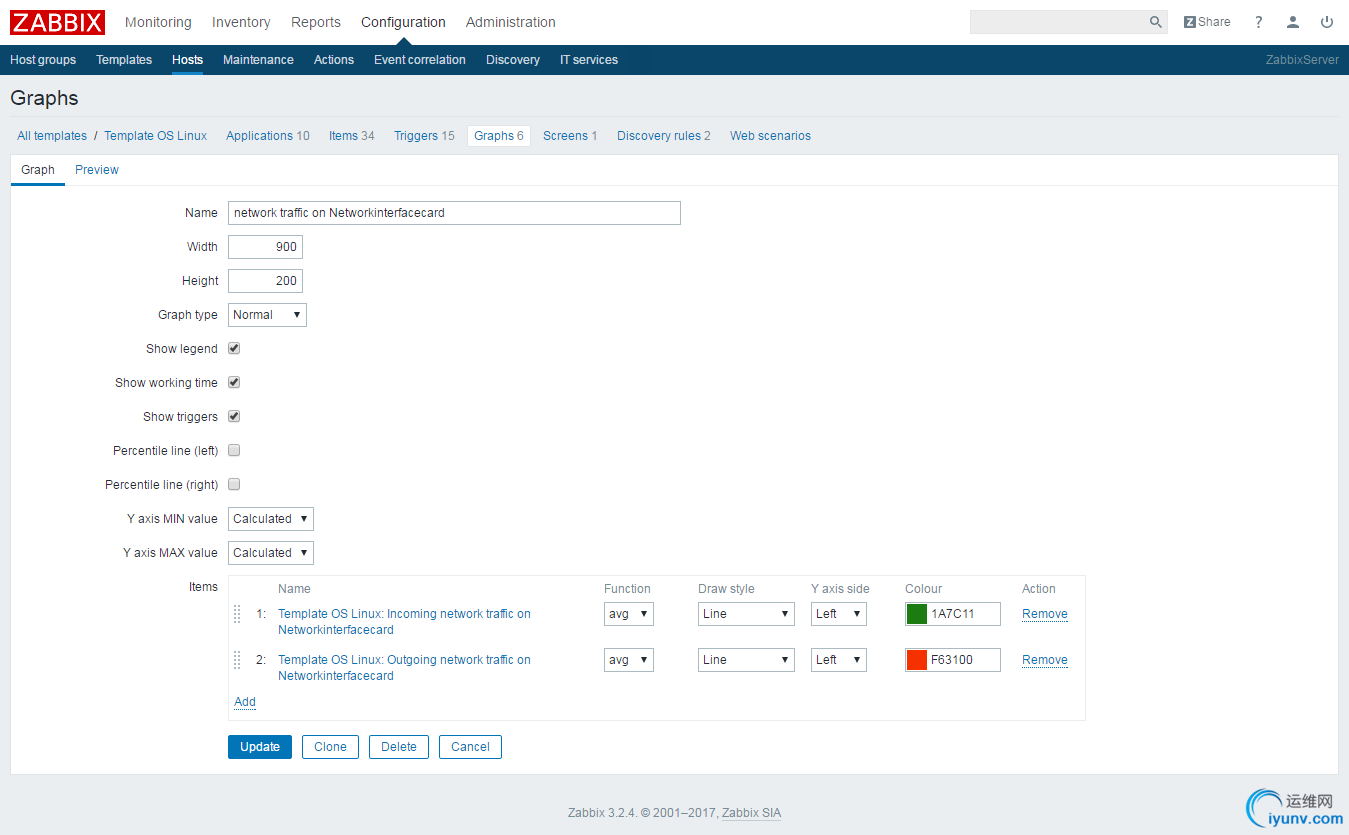Open the Discovery rules 2 link

pos(664,136)
